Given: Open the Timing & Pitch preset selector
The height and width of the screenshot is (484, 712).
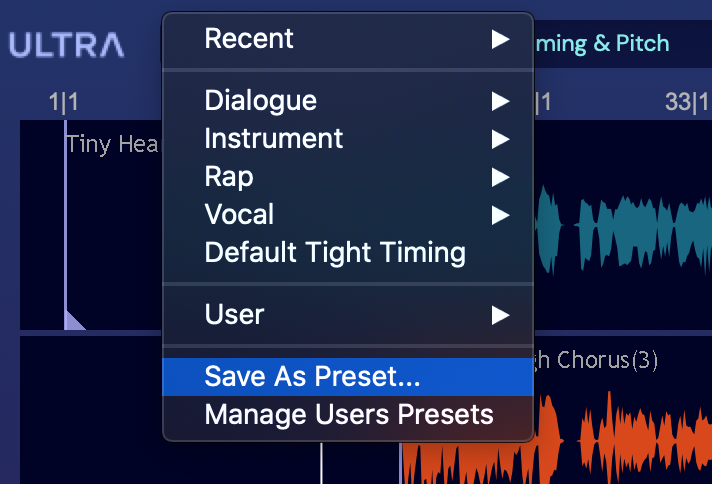Looking at the screenshot, I should tap(603, 45).
